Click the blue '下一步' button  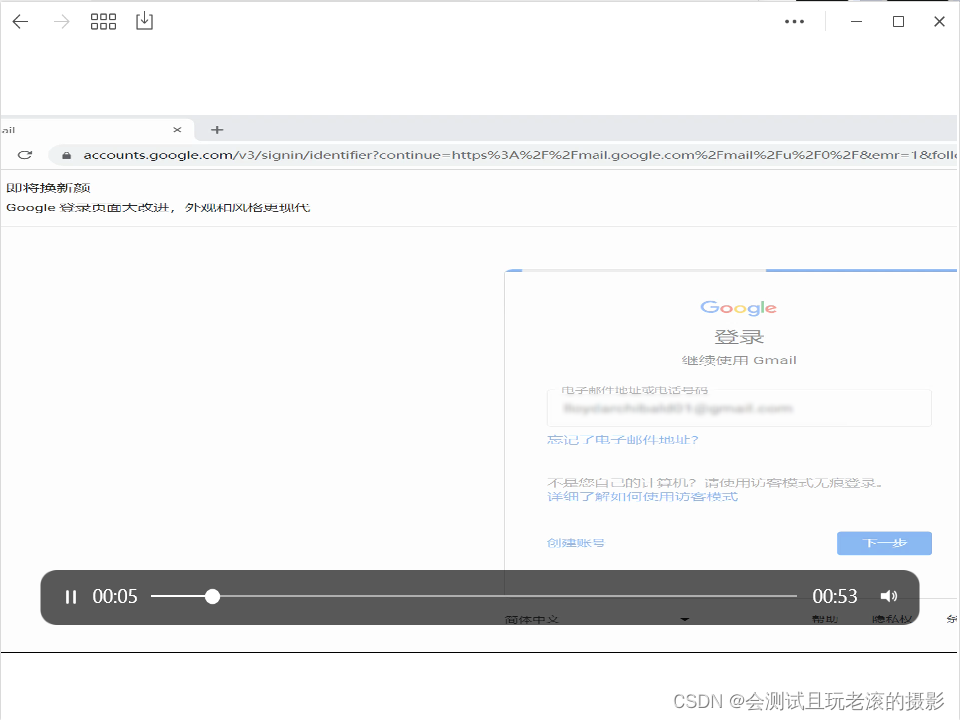[884, 543]
